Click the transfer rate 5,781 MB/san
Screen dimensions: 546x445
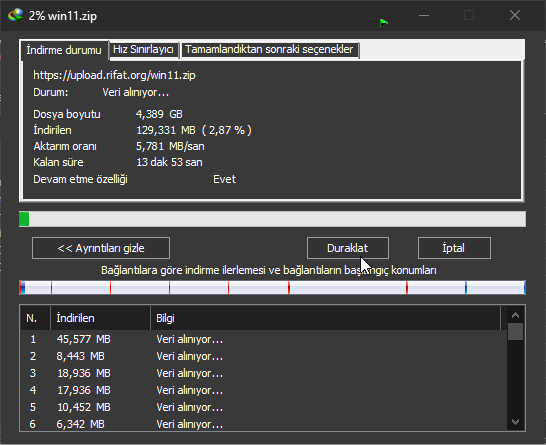(170, 146)
